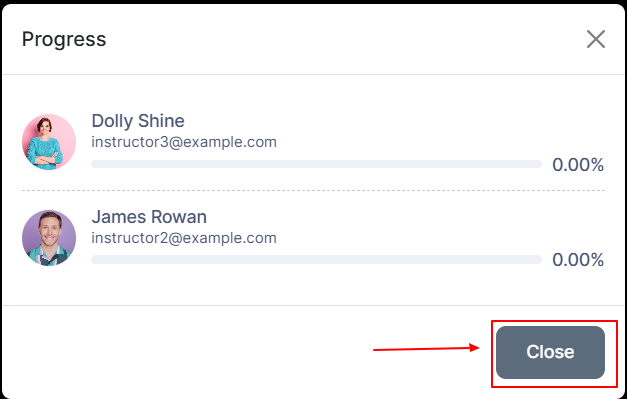Click the dashed divider between the two users
The height and width of the screenshot is (399, 627).
click(314, 191)
